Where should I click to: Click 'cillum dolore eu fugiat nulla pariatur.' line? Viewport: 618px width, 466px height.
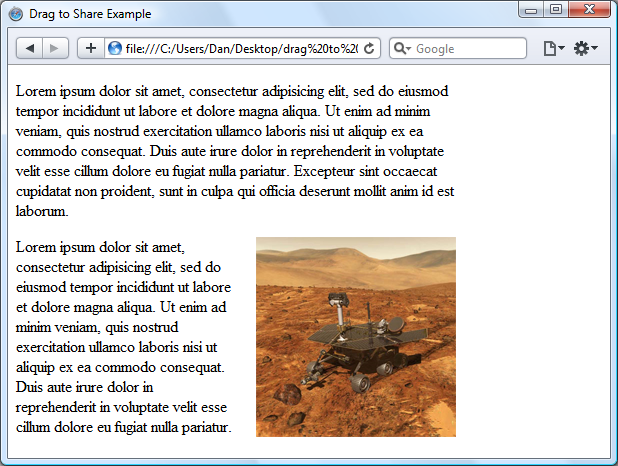124,427
